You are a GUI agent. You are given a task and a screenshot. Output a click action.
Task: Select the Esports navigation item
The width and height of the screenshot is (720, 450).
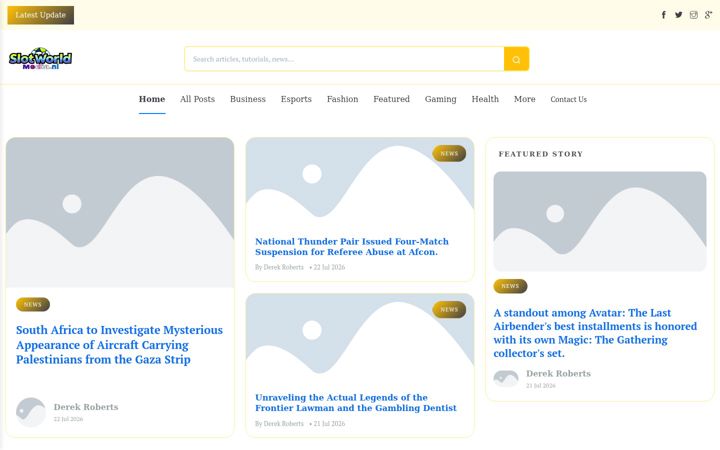(x=296, y=99)
